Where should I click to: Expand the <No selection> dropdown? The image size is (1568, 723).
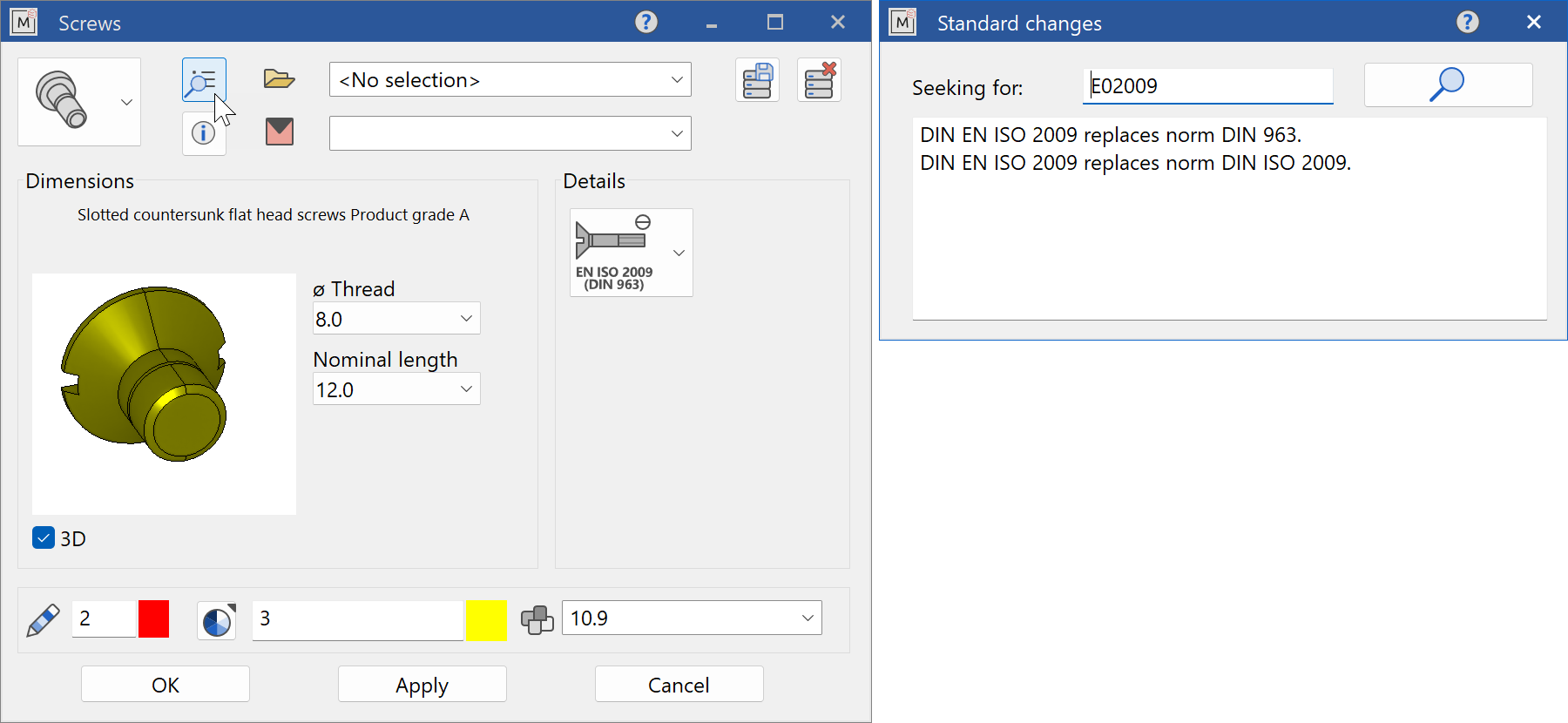point(510,79)
